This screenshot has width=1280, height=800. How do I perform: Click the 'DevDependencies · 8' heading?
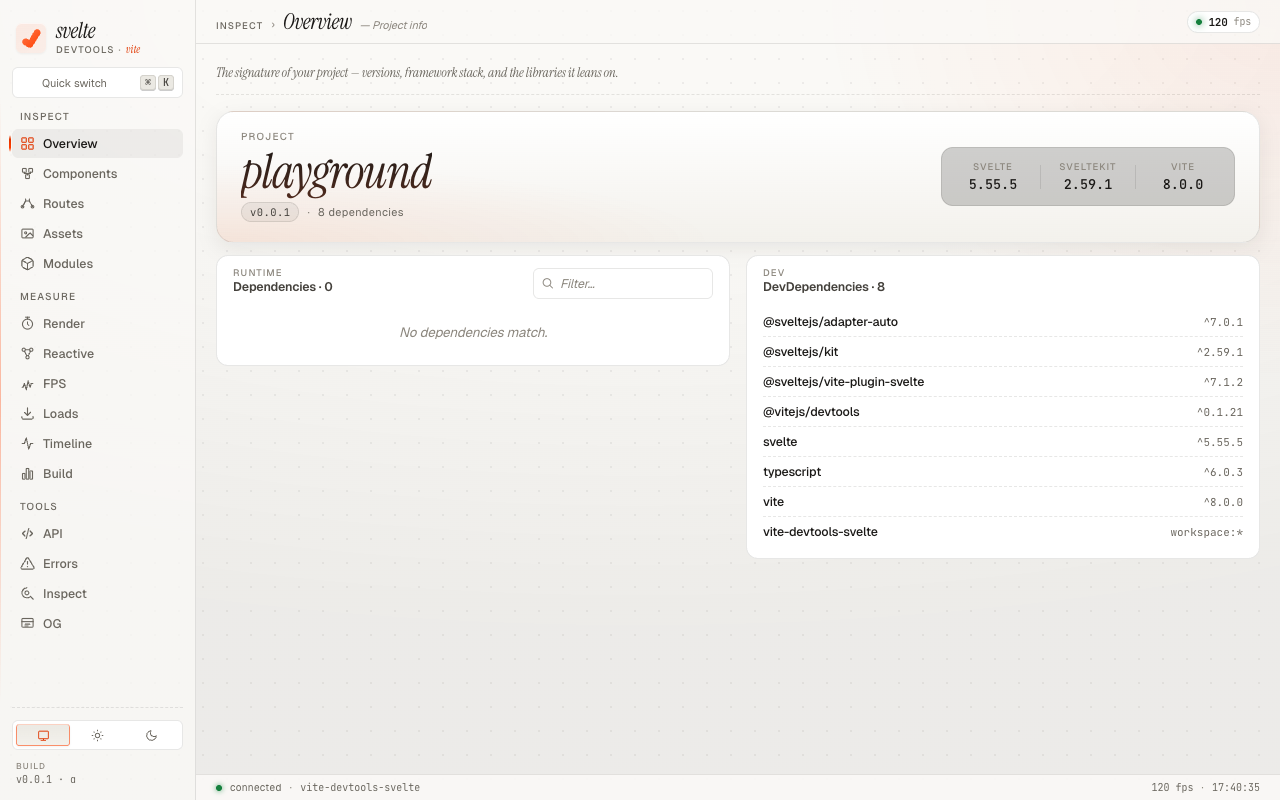pyautogui.click(x=824, y=287)
